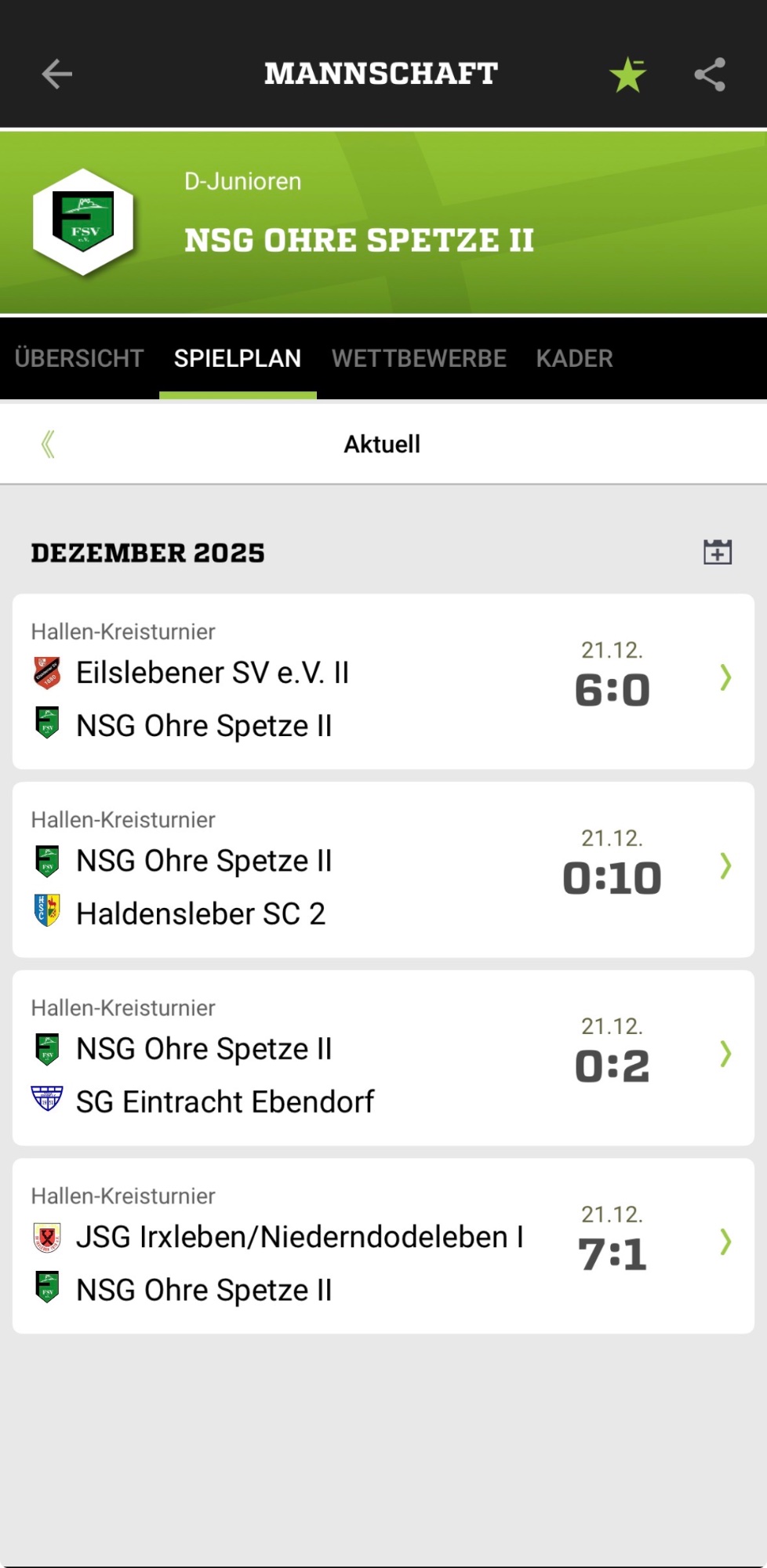Open chevron for 7:1 Irxleben match

click(725, 1242)
